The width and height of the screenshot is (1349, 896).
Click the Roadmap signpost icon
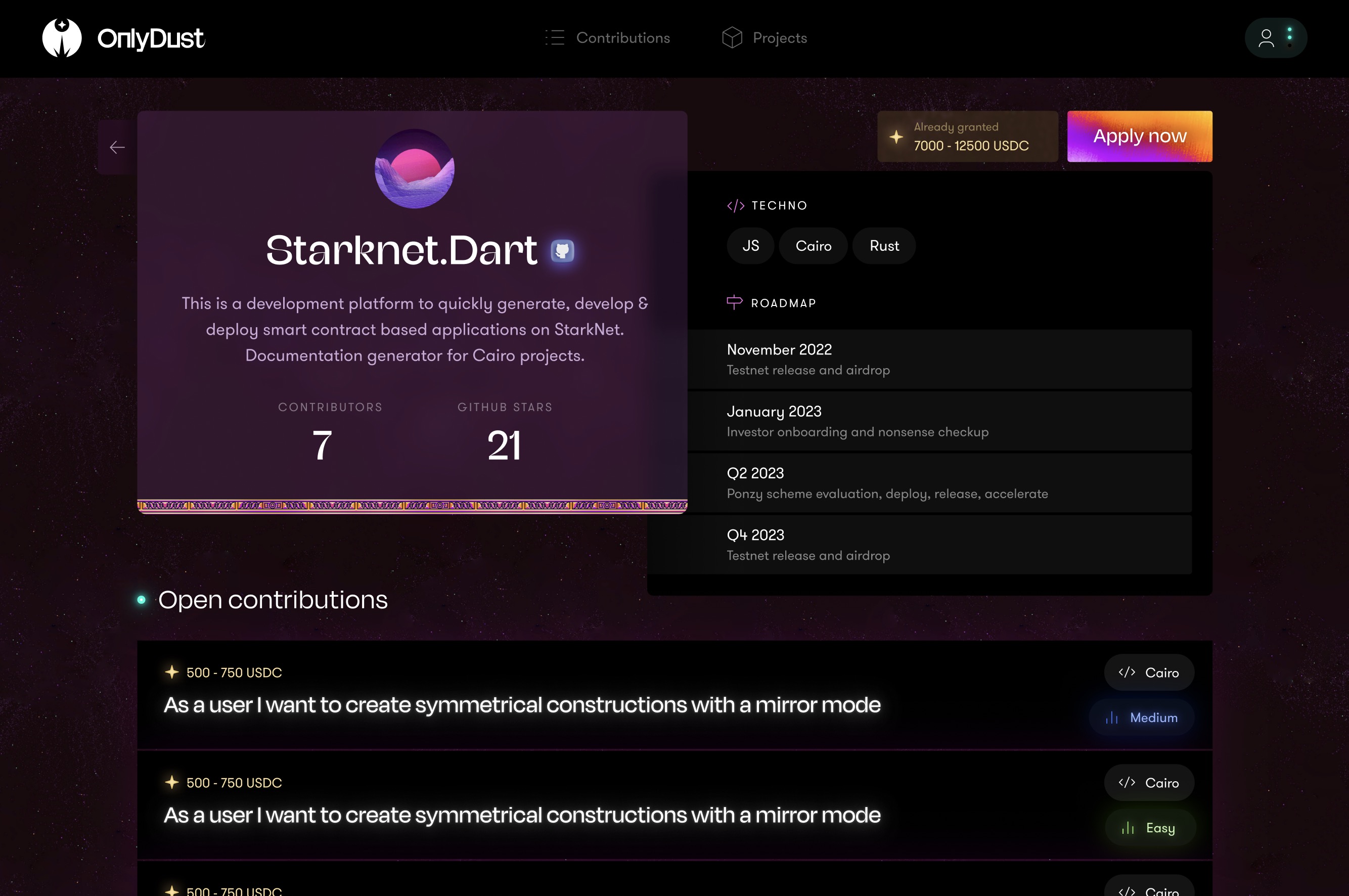pyautogui.click(x=734, y=302)
